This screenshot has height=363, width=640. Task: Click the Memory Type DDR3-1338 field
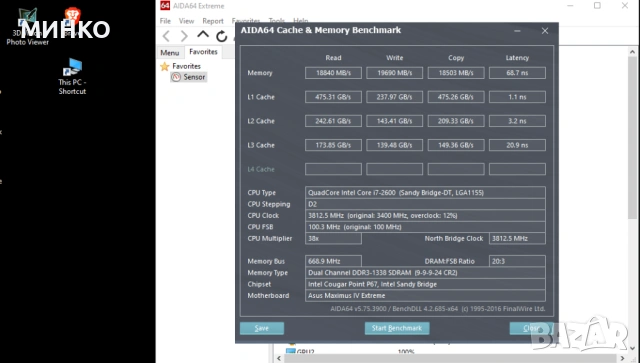click(x=425, y=273)
